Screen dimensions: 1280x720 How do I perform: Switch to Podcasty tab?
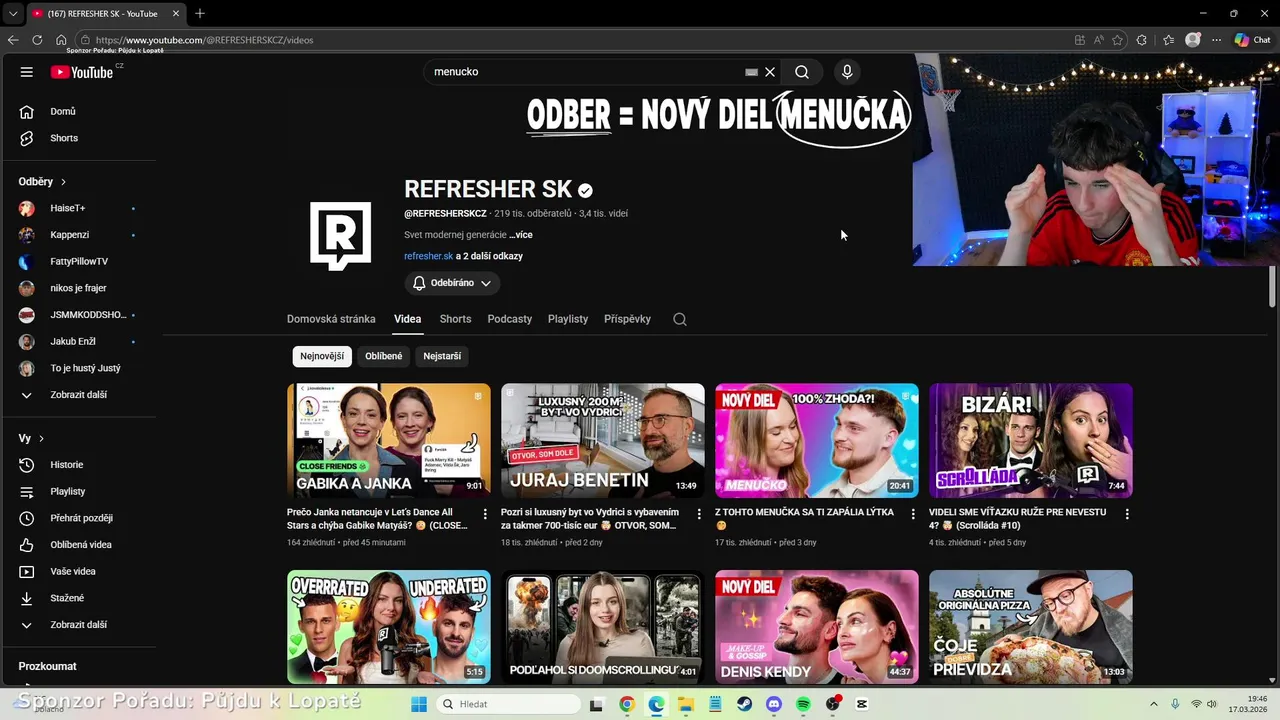pyautogui.click(x=510, y=319)
